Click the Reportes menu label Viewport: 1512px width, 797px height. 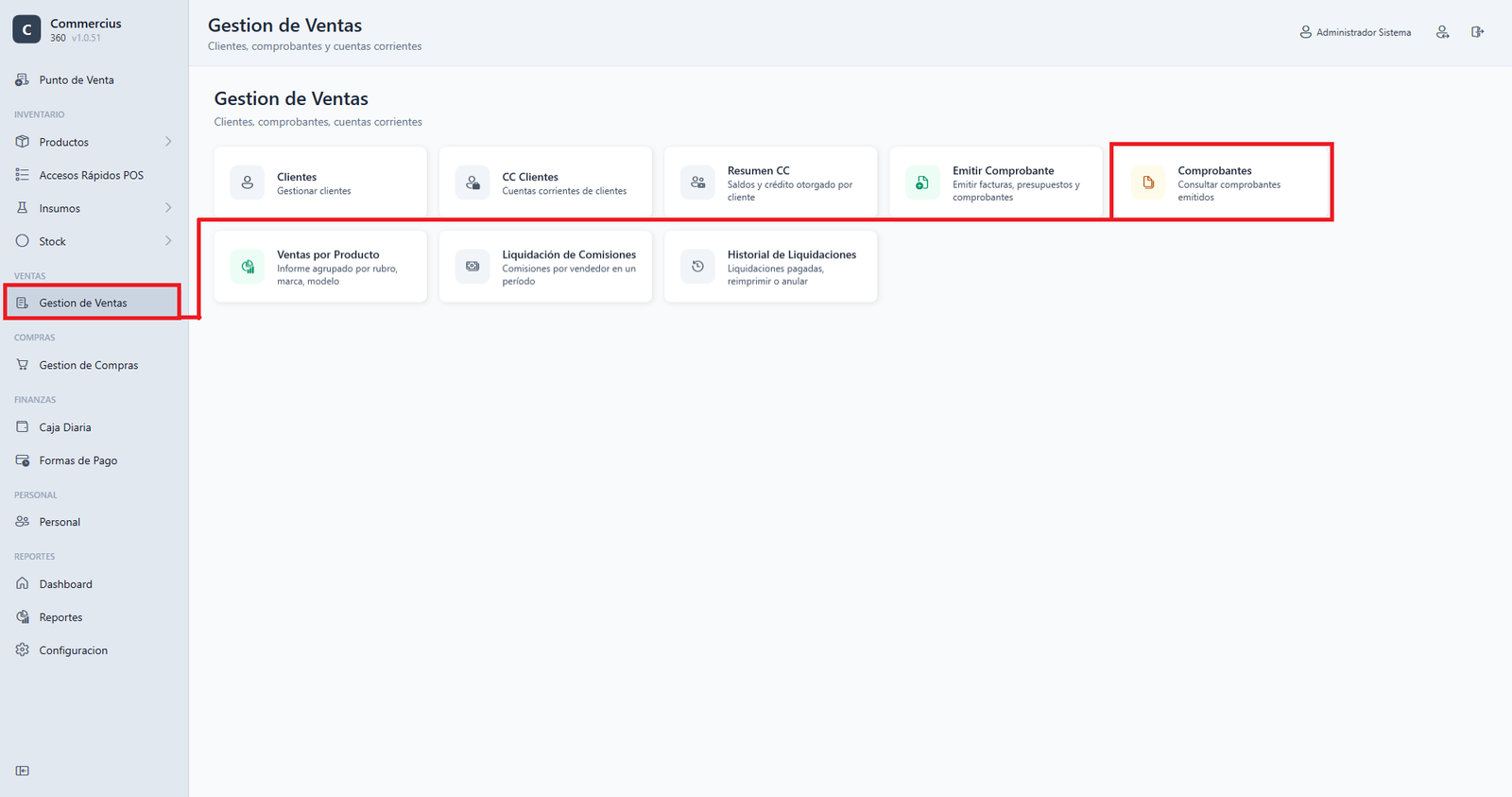coord(60,617)
